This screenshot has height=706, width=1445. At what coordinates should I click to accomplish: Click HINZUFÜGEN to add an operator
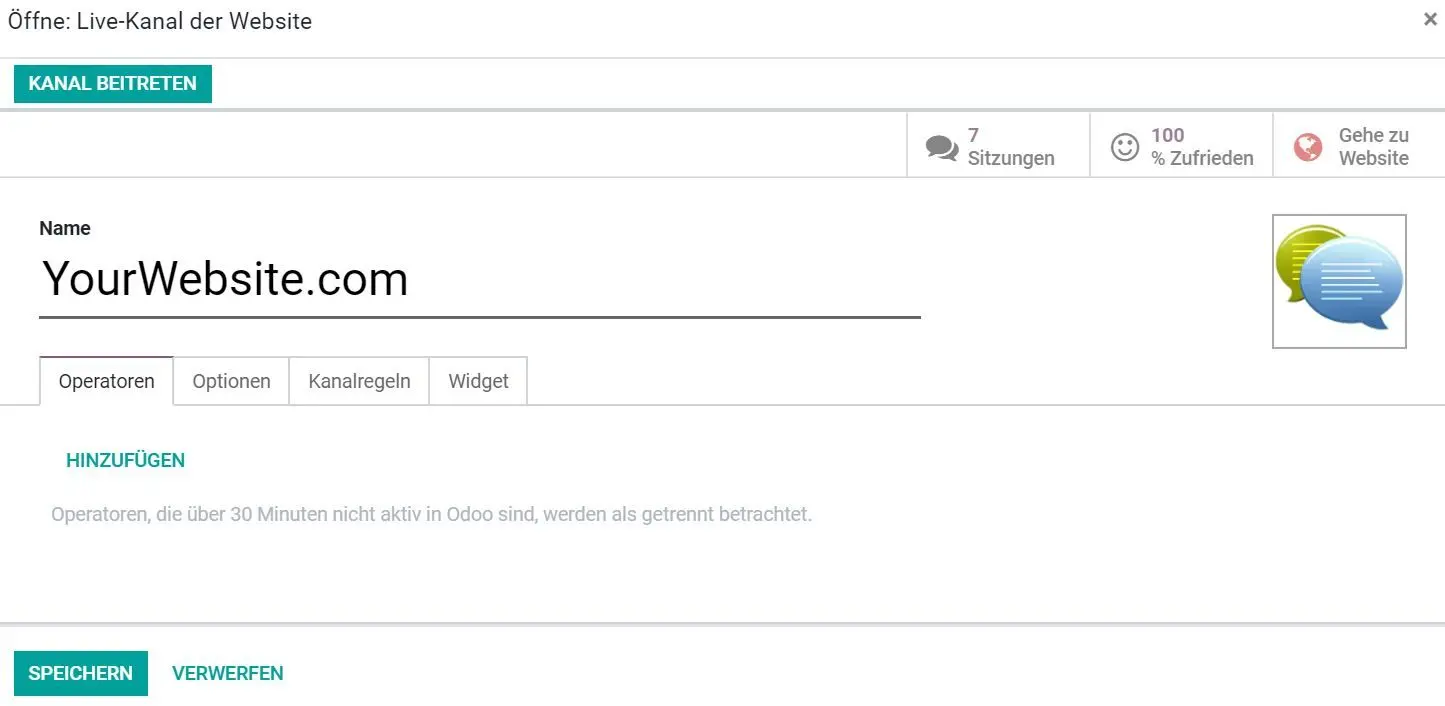click(x=125, y=460)
